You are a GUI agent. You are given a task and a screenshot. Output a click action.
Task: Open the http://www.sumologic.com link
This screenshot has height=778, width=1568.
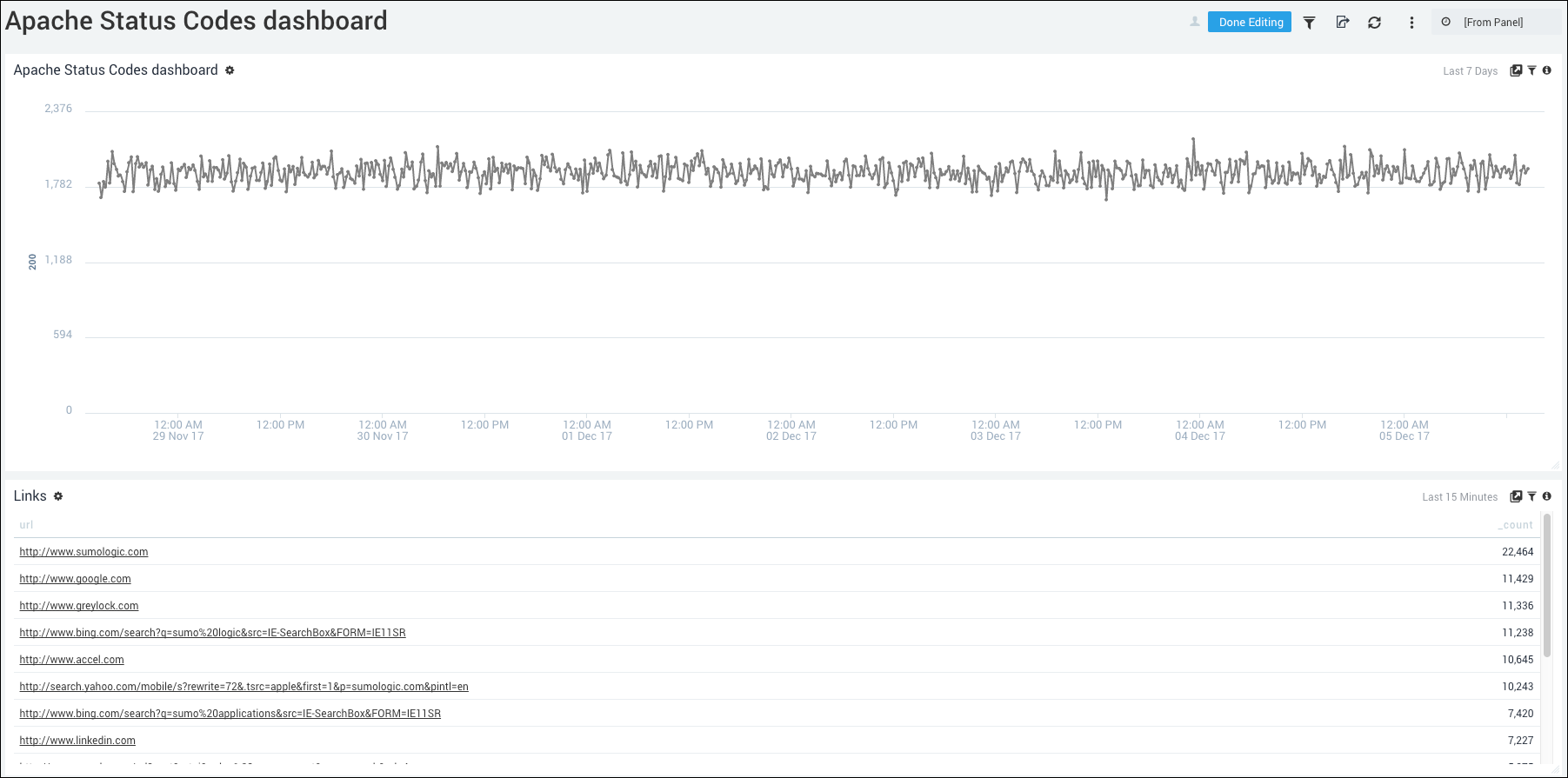(x=83, y=552)
